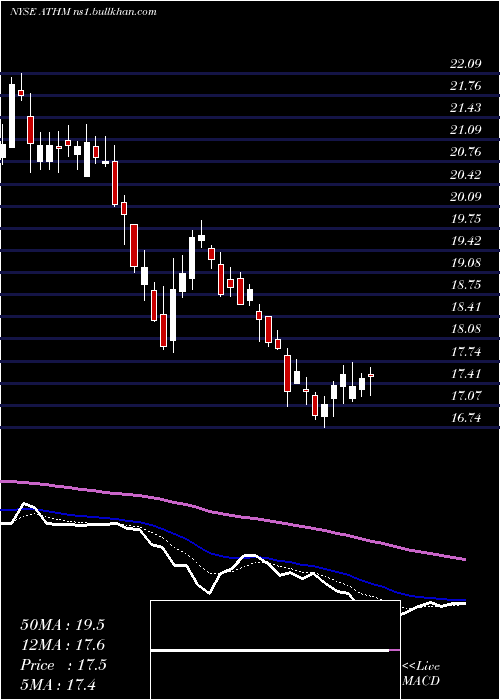Click the 20.42 price axis label

(466, 174)
